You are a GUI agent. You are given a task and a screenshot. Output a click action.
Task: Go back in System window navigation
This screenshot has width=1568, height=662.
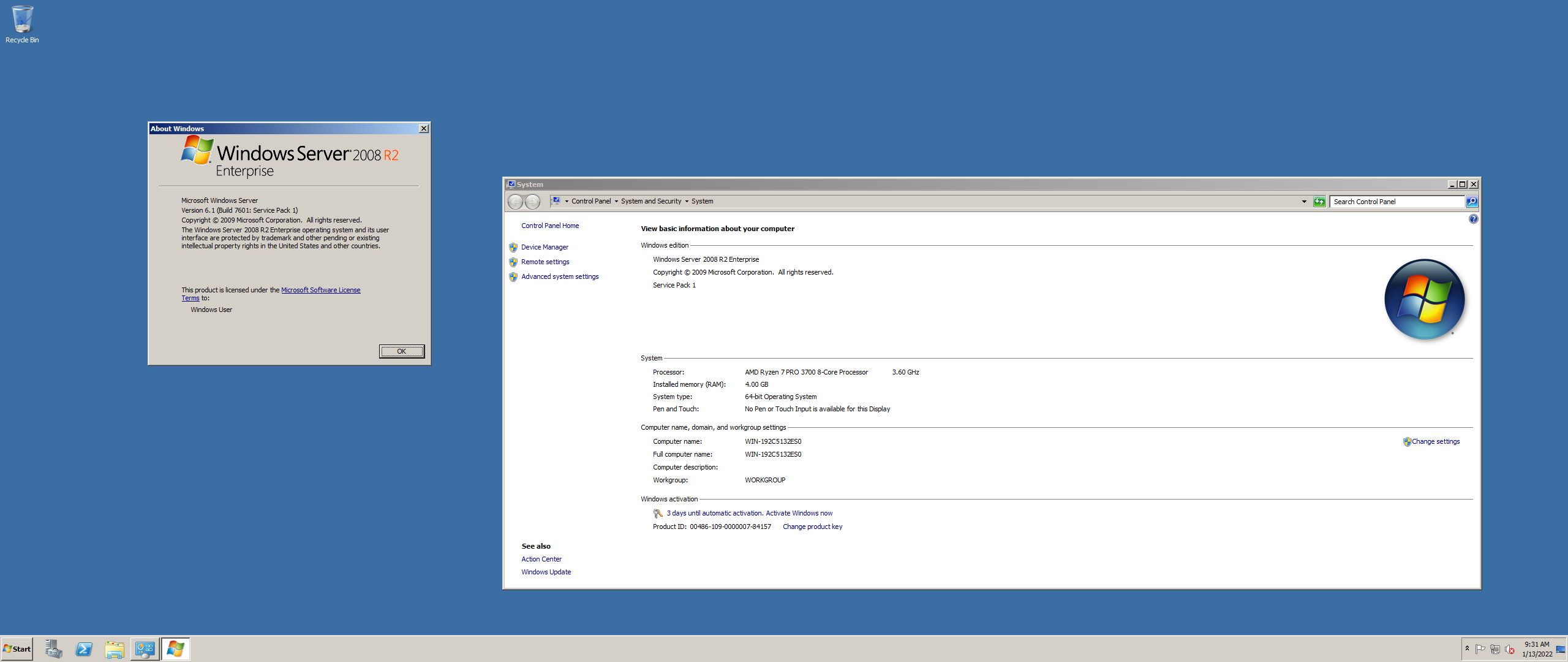[x=516, y=202]
